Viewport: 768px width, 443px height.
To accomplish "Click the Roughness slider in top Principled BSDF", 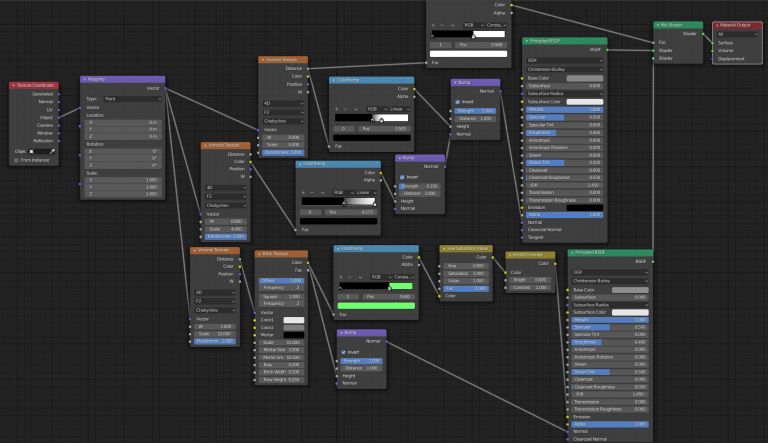I will pyautogui.click(x=564, y=131).
